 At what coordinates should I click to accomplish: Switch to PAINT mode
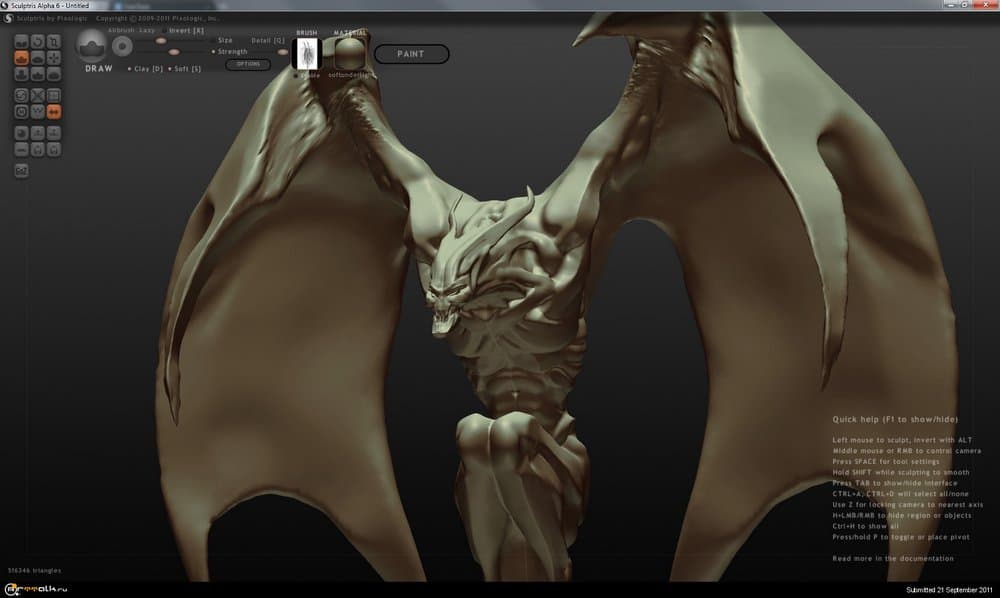pos(410,54)
